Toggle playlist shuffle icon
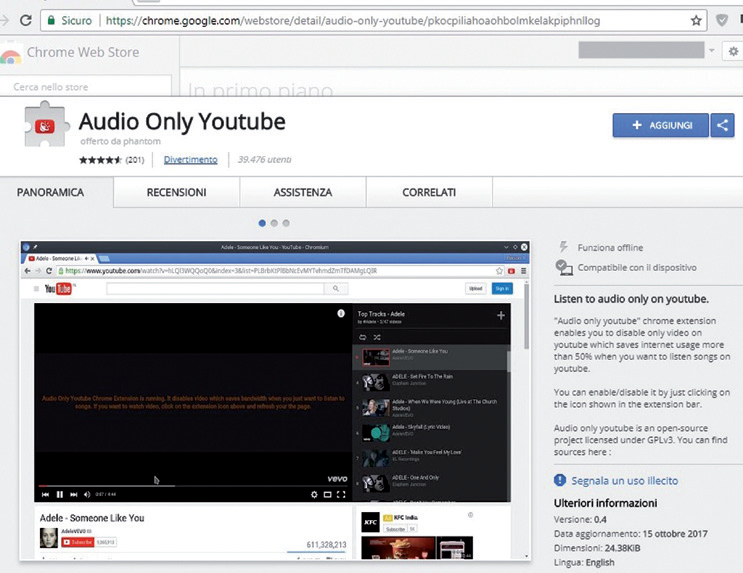743x573 pixels. tap(377, 337)
